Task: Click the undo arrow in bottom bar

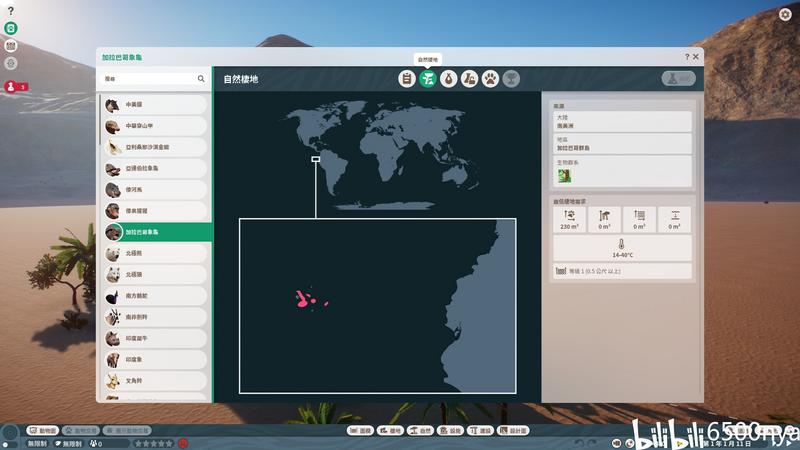Action: tap(579, 443)
